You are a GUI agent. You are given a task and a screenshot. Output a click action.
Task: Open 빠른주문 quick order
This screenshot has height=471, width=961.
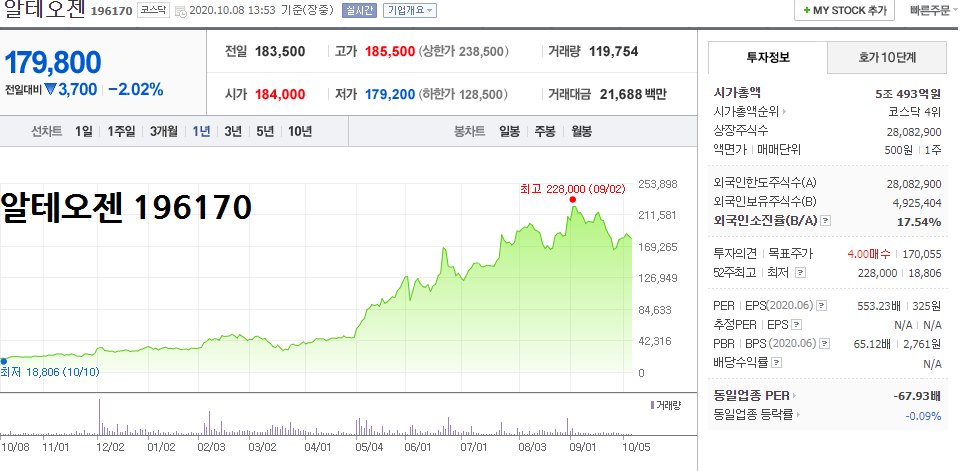pyautogui.click(x=930, y=10)
